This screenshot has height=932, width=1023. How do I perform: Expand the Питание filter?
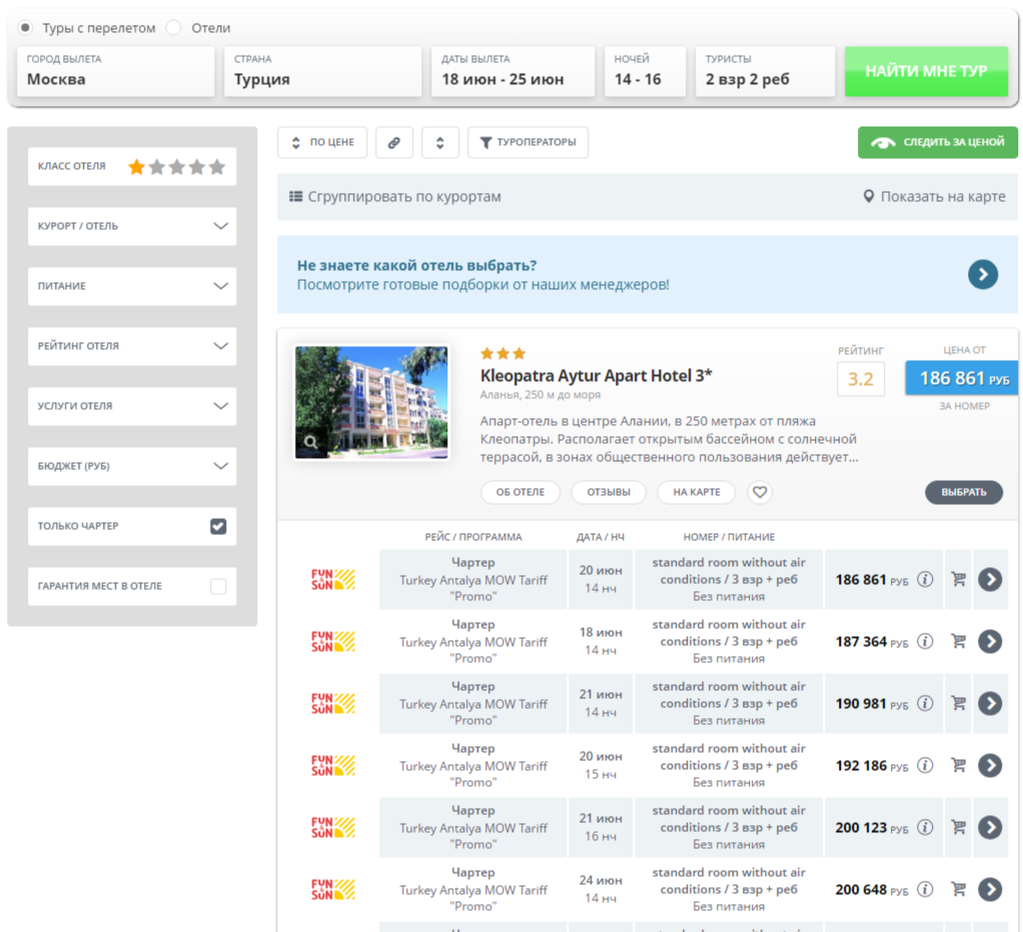point(132,286)
